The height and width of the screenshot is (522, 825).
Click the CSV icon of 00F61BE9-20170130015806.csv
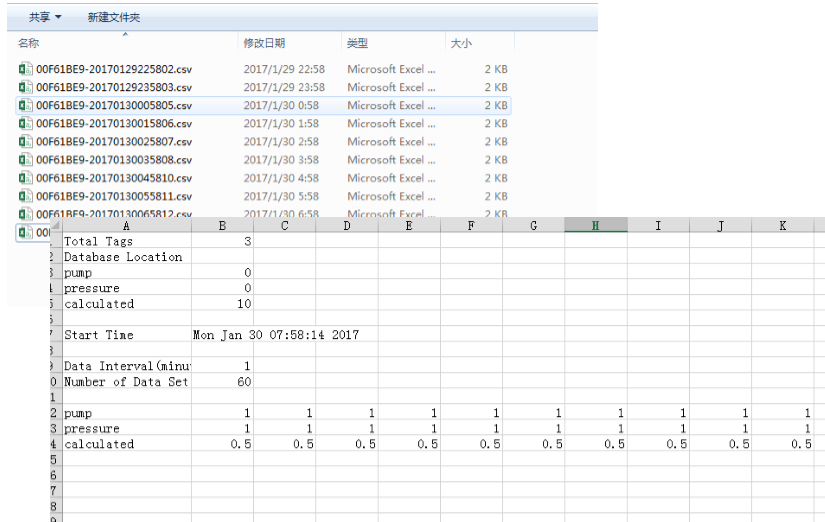[26, 124]
